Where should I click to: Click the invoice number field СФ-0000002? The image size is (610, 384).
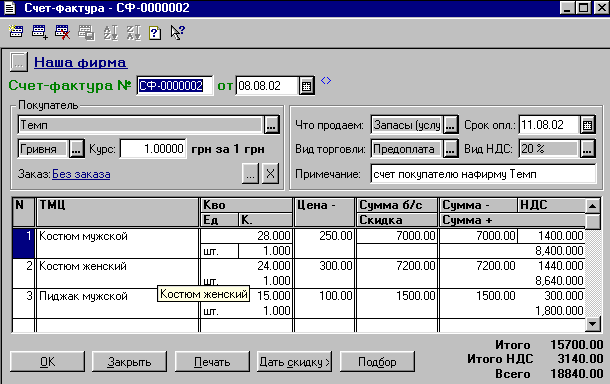pyautogui.click(x=175, y=86)
